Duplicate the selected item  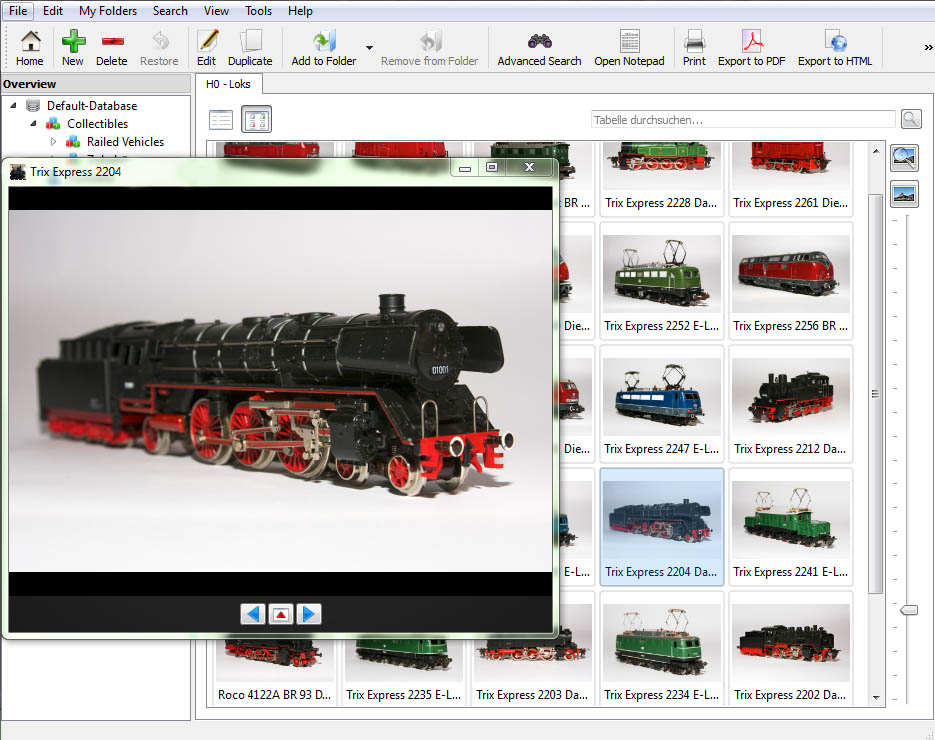click(250, 48)
